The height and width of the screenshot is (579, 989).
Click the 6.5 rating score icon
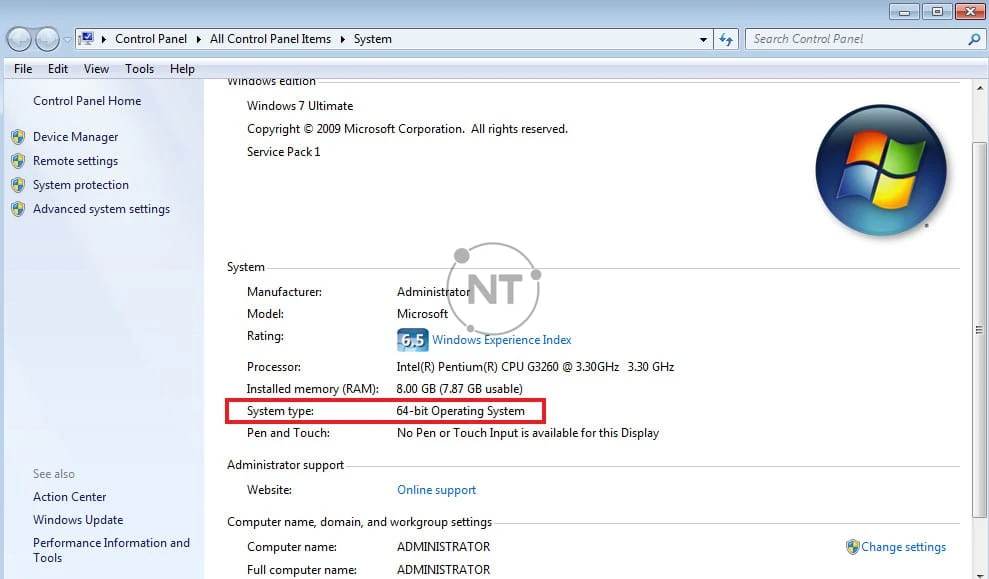click(x=412, y=340)
